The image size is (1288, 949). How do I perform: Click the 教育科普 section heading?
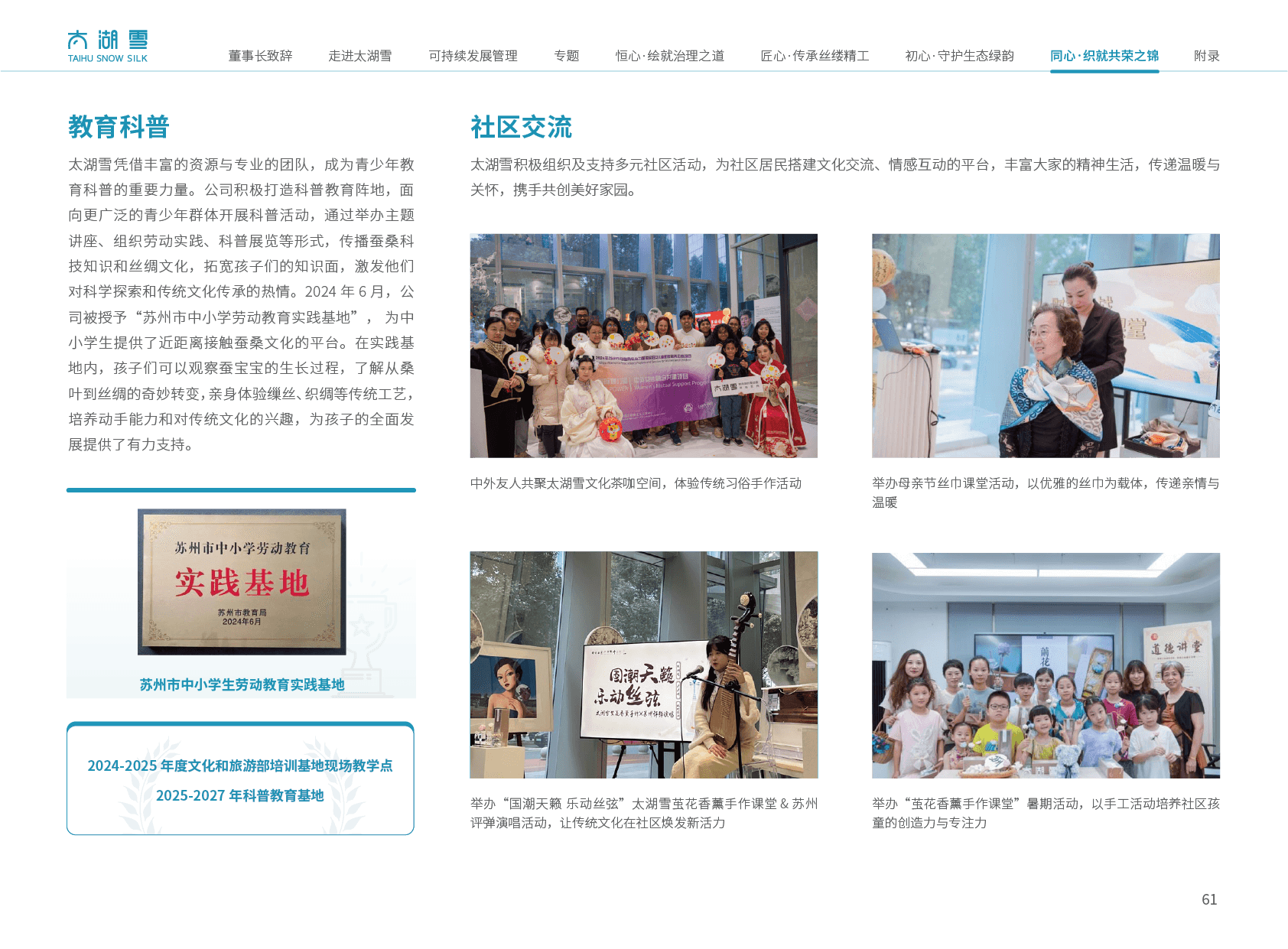[119, 126]
